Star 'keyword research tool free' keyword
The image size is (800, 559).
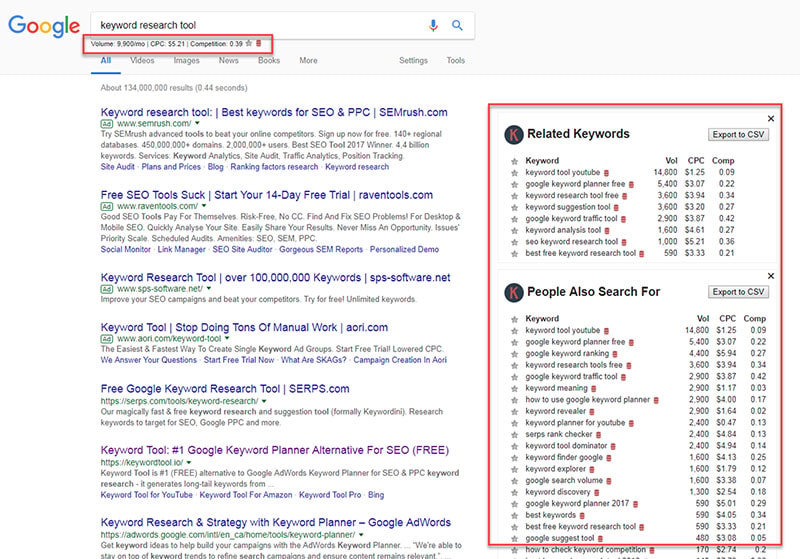click(514, 196)
